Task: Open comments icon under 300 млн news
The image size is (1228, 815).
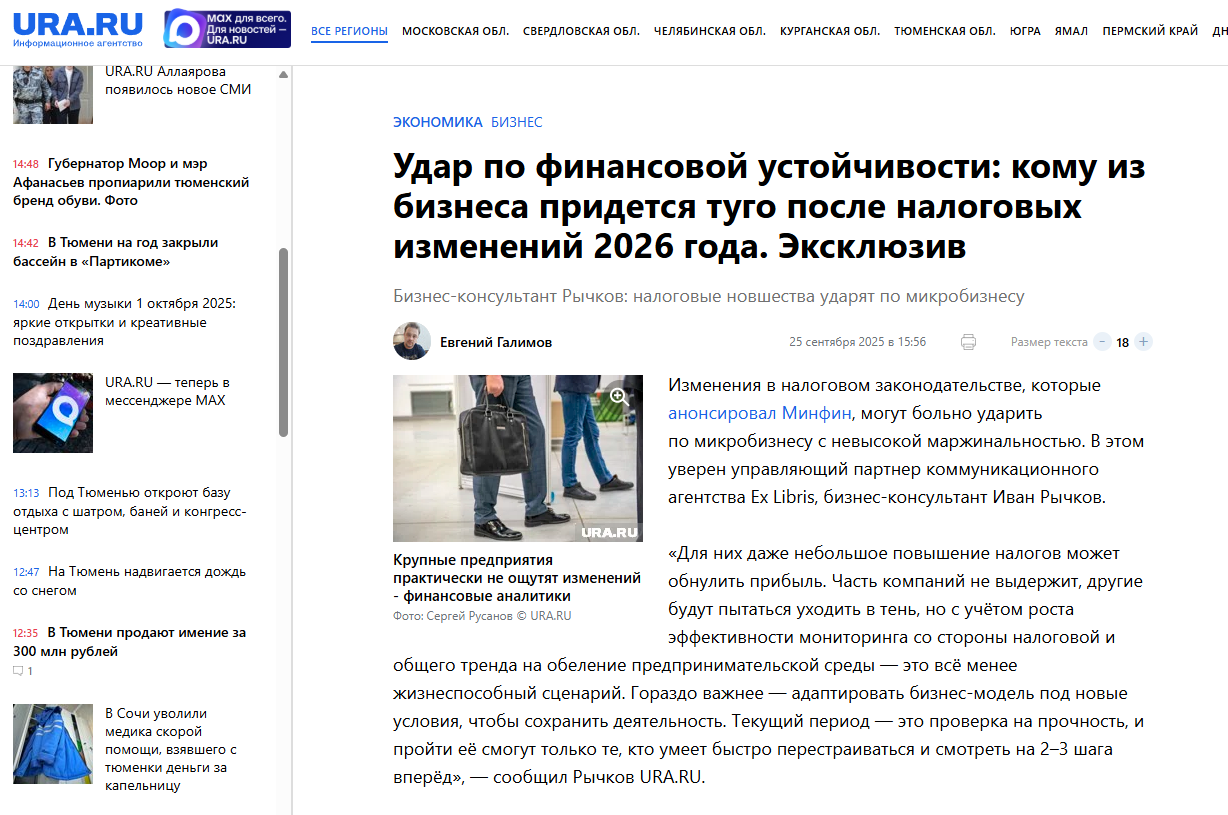Action: 18,671
